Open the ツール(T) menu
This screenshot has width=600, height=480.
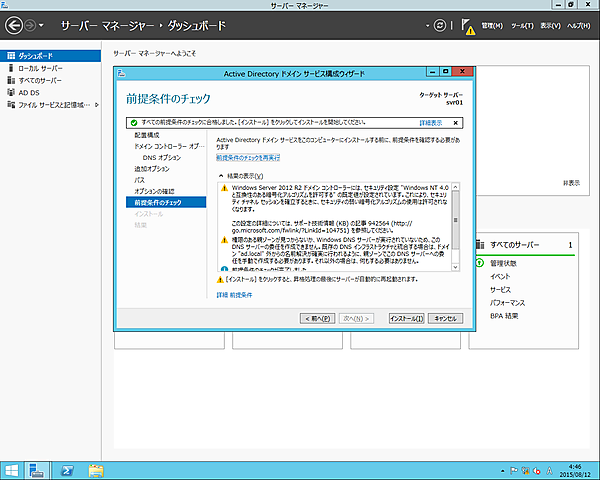coord(522,26)
